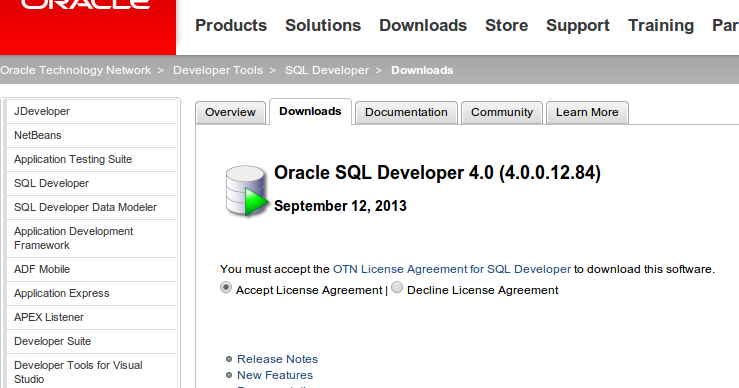This screenshot has width=739, height=388.
Task: Select SQL Developer Data Modeler sidebar item
Action: (92, 207)
